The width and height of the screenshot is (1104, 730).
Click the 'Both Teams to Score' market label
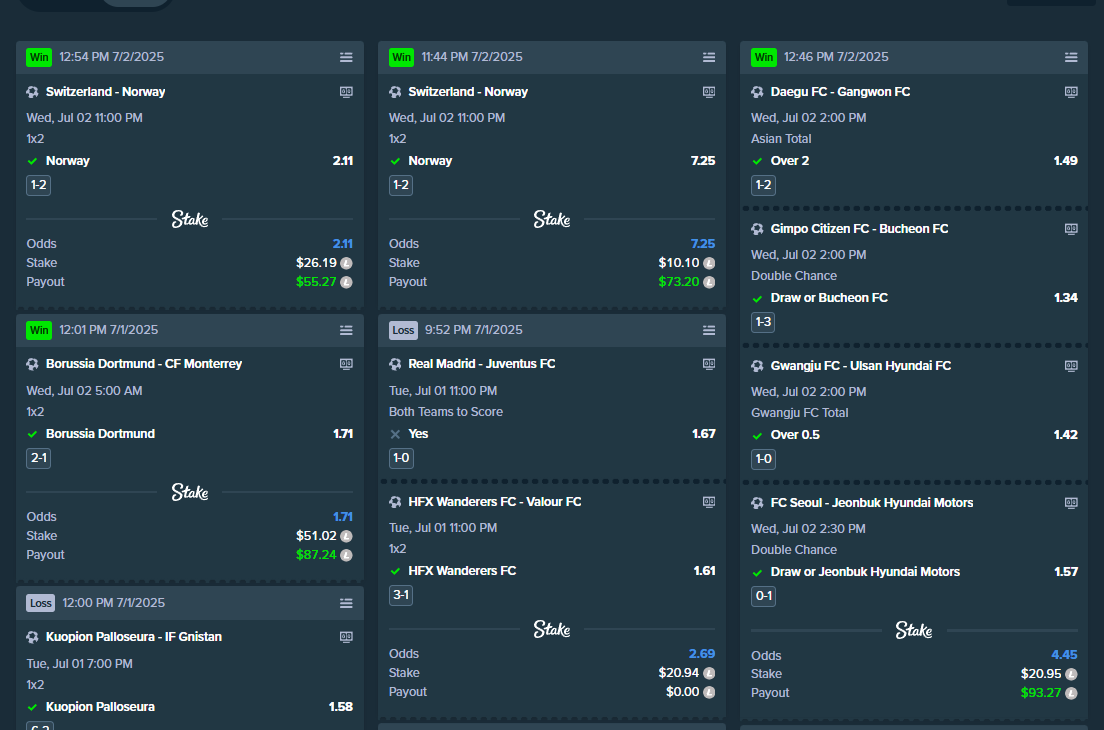click(446, 412)
